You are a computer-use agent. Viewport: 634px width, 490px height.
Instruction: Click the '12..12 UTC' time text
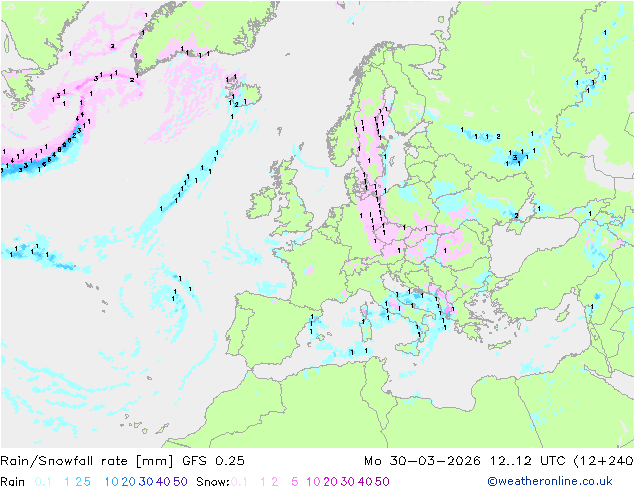(x=528, y=461)
